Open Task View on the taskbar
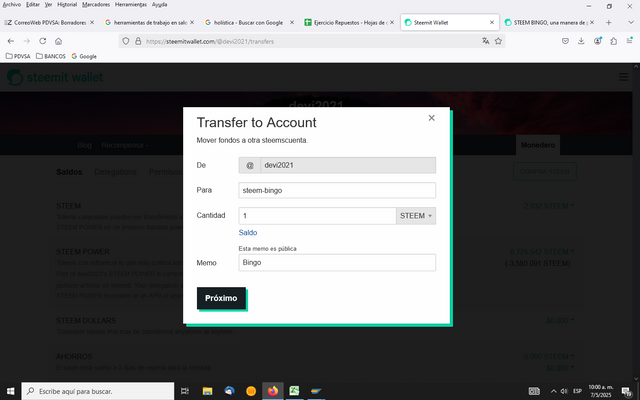 click(184, 391)
